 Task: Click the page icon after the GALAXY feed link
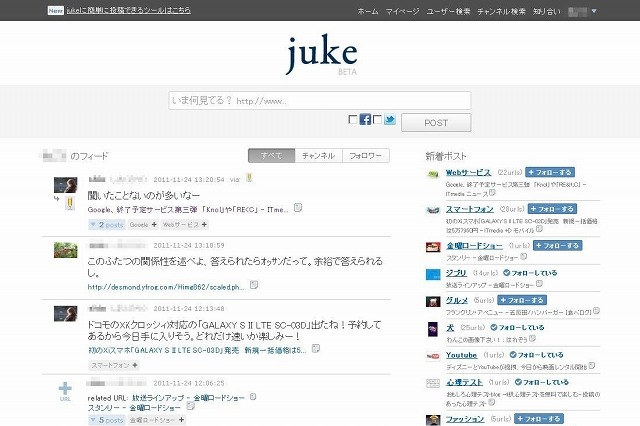coord(316,348)
